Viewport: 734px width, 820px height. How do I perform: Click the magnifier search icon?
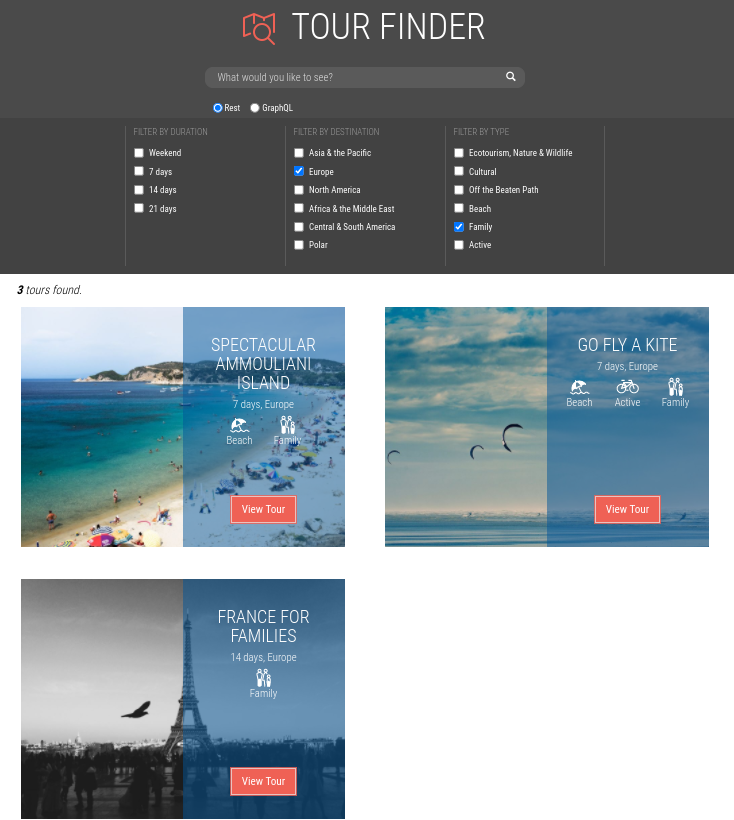point(511,77)
